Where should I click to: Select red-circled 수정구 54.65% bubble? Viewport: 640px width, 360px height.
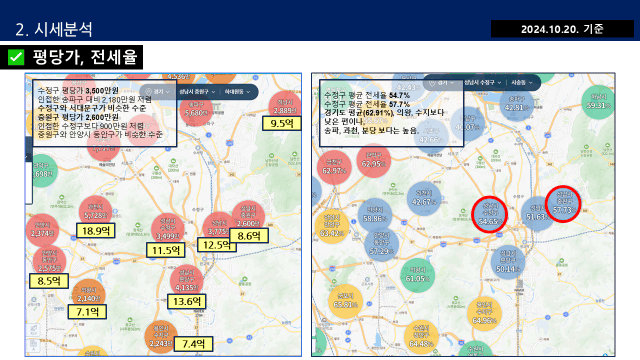pyautogui.click(x=489, y=214)
